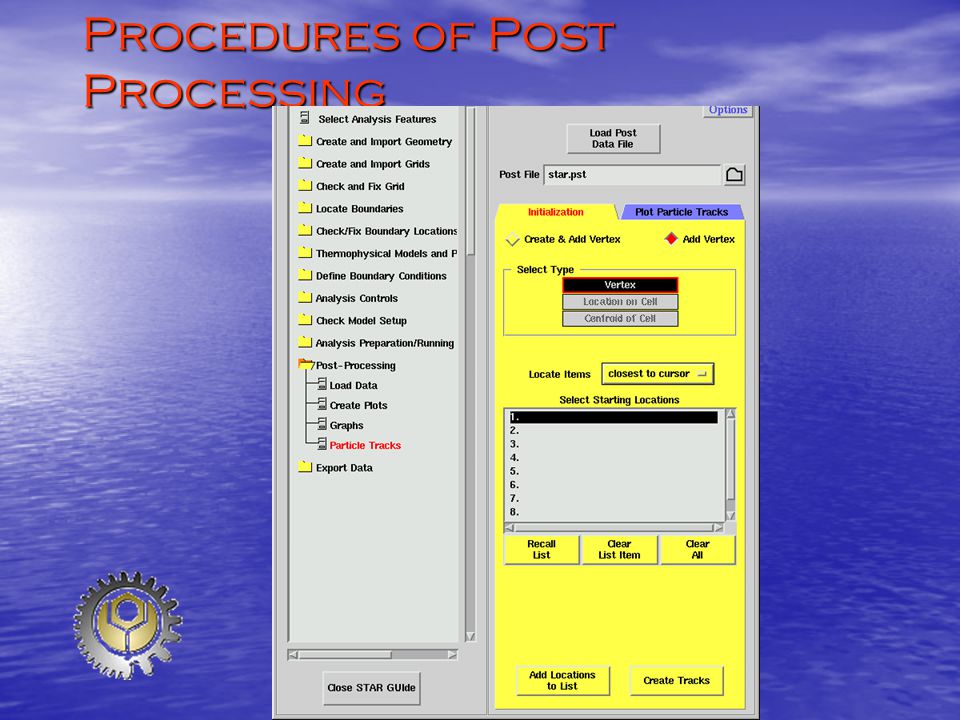Select starting location row 5
The height and width of the screenshot is (720, 960).
pos(613,471)
